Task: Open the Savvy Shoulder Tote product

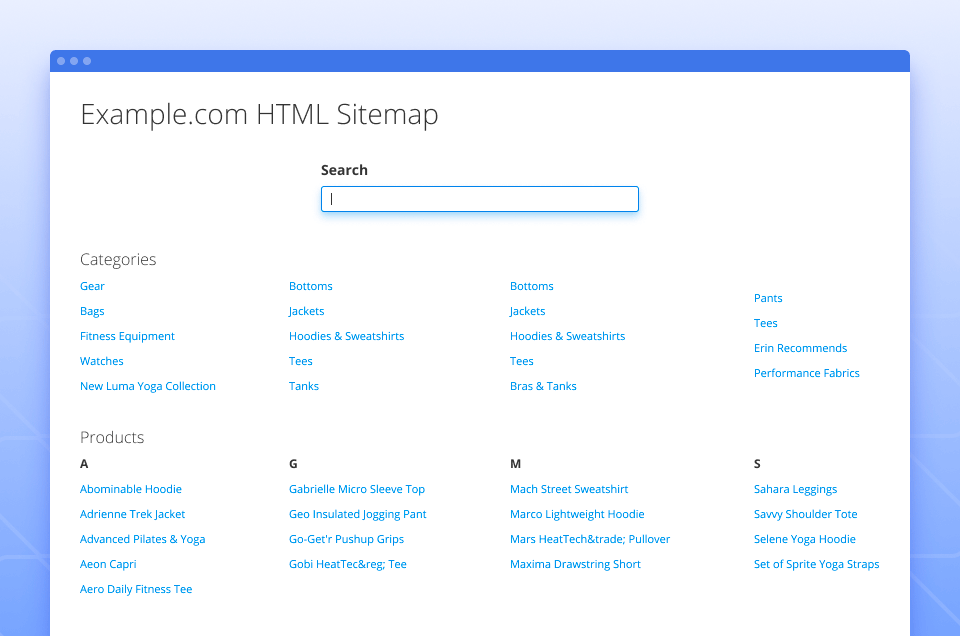Action: pos(806,514)
